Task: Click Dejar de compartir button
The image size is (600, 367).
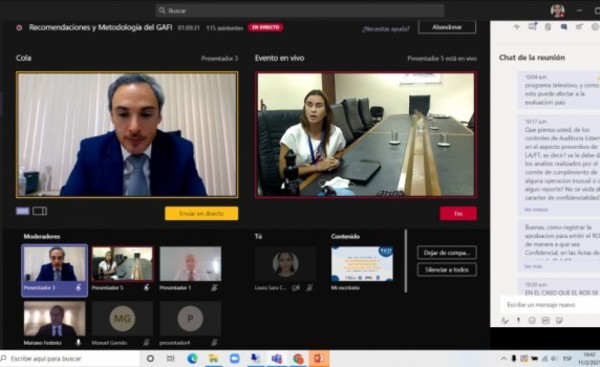Action: (447, 253)
